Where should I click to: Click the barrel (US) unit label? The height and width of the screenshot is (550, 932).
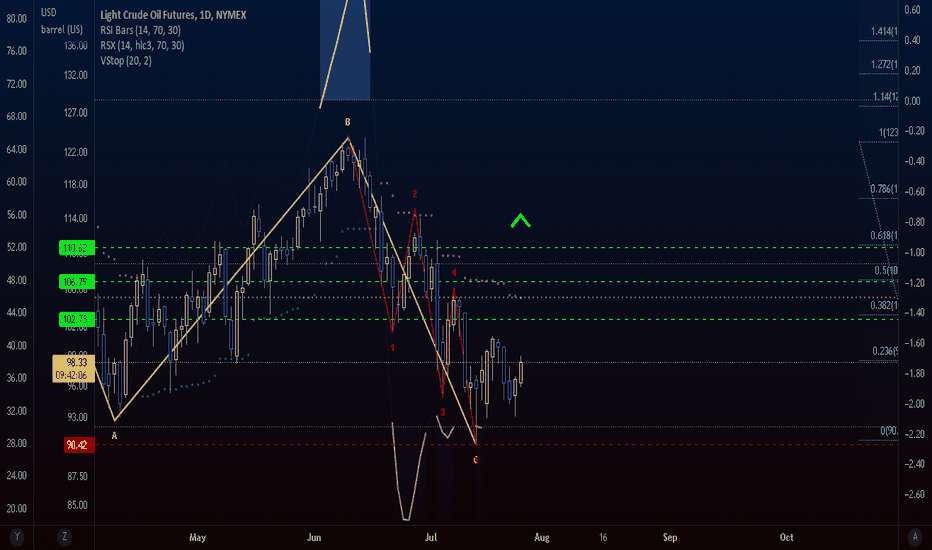coord(62,29)
